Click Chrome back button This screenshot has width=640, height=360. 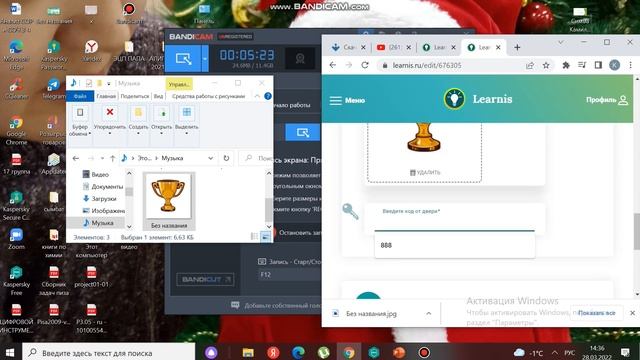click(x=333, y=65)
